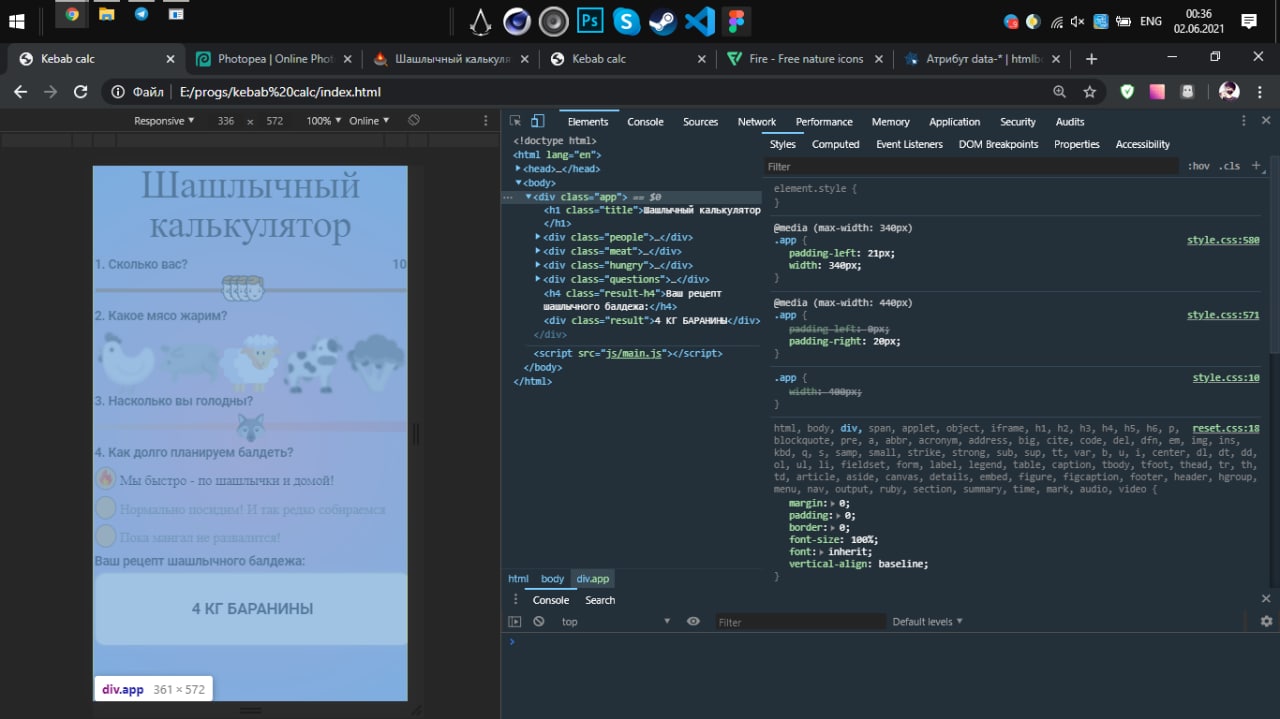Open console settings gear
Image resolution: width=1280 pixels, height=719 pixels.
pos(1266,622)
